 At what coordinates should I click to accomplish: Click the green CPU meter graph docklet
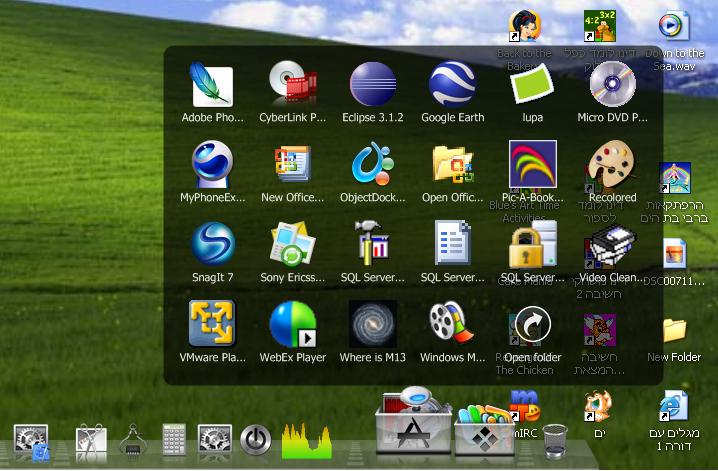306,441
